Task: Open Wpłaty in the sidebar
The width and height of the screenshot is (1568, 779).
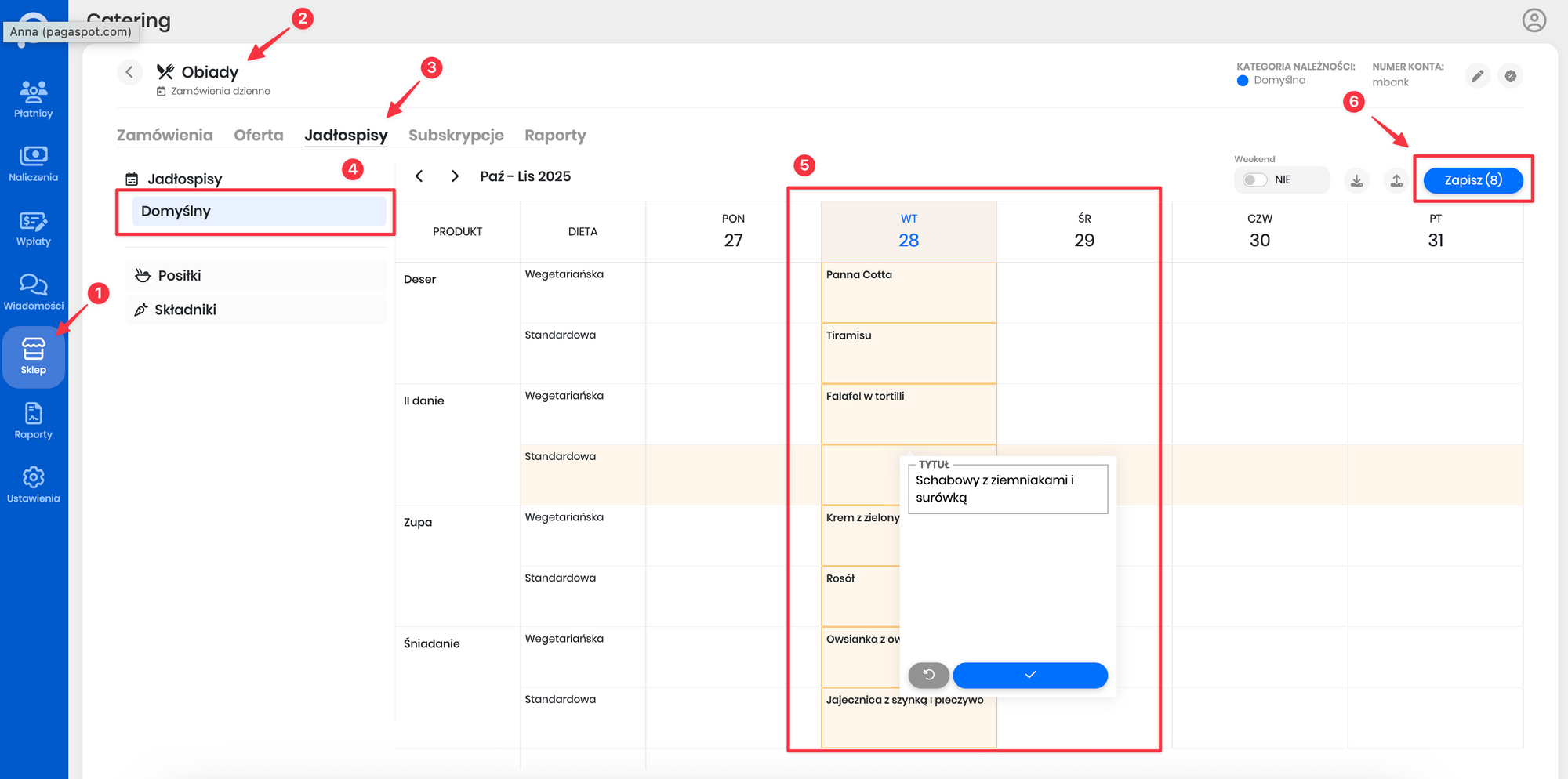Action: tap(33, 228)
